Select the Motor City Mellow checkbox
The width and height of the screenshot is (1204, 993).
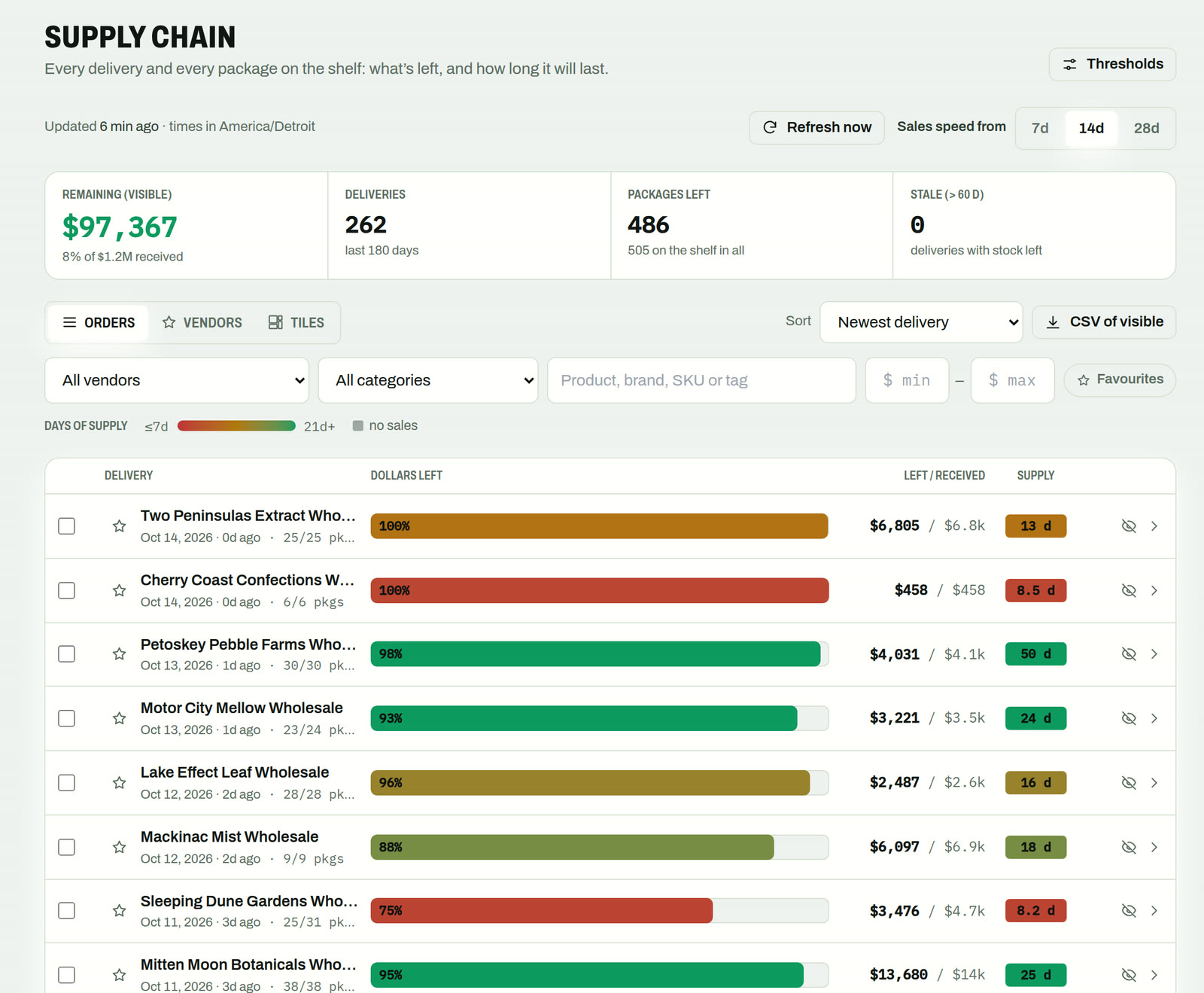tap(67, 718)
